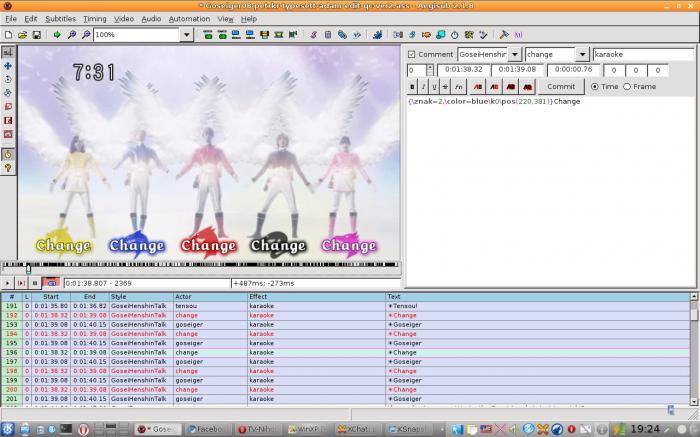This screenshot has height=437, width=700.
Task: Click the fourth AB shadow color button
Action: coord(527,87)
